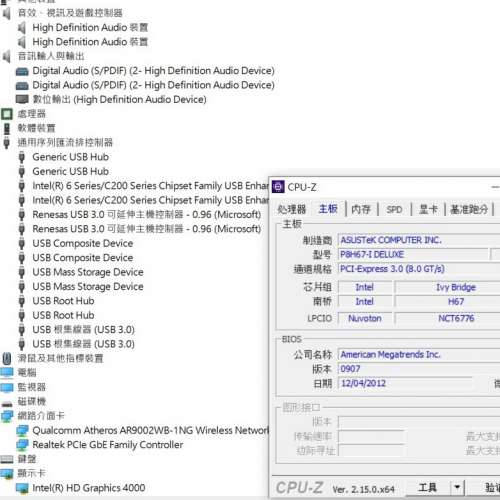
Task: Click the NCT6776 LPCIO value
Action: [x=456, y=318]
